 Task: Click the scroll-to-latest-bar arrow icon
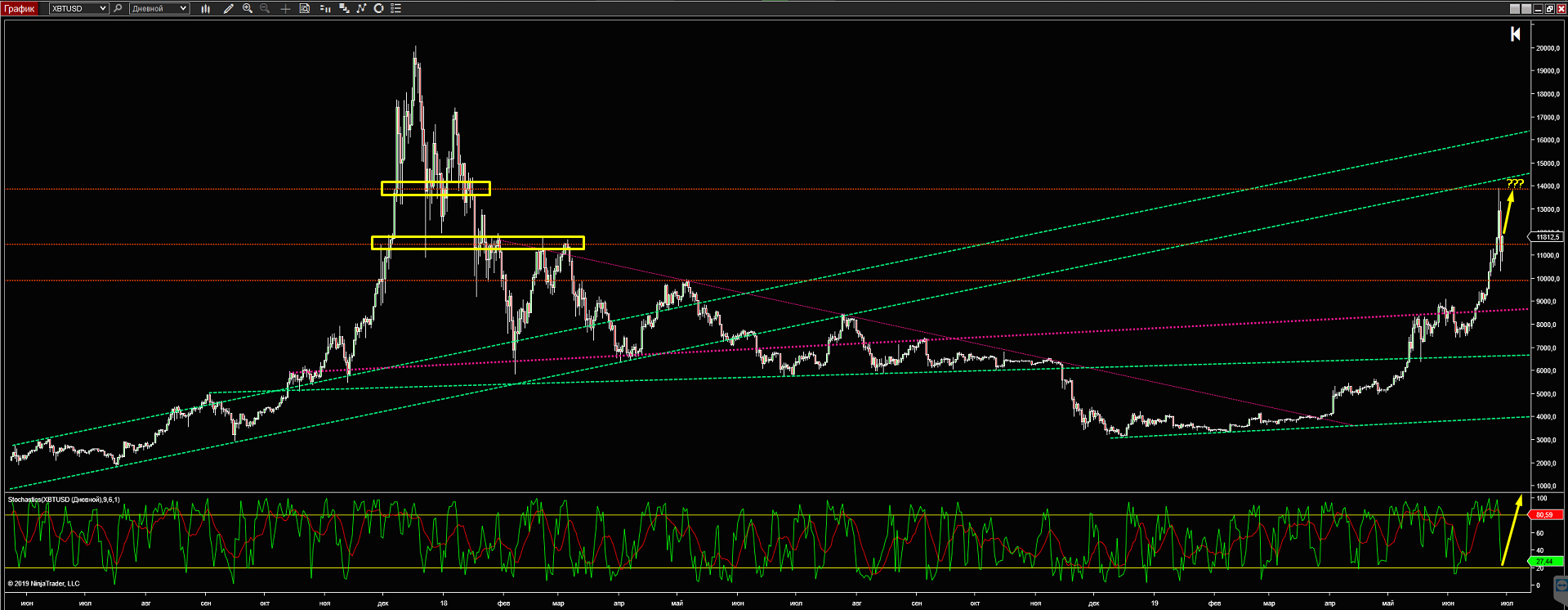coord(1516,34)
